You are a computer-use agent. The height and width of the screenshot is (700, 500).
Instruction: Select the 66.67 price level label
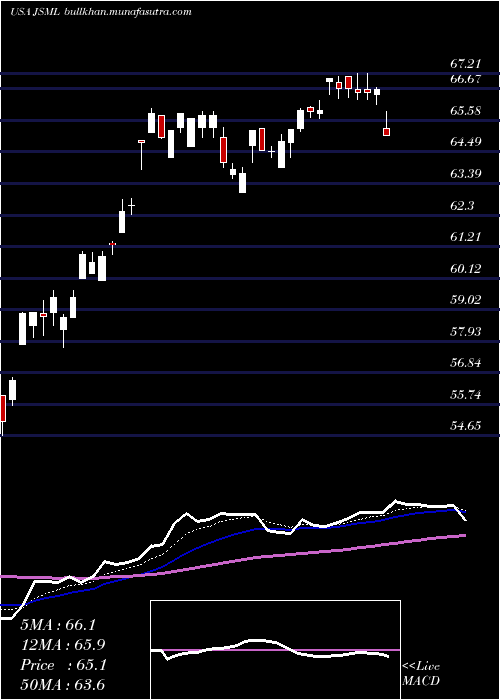tap(465, 79)
